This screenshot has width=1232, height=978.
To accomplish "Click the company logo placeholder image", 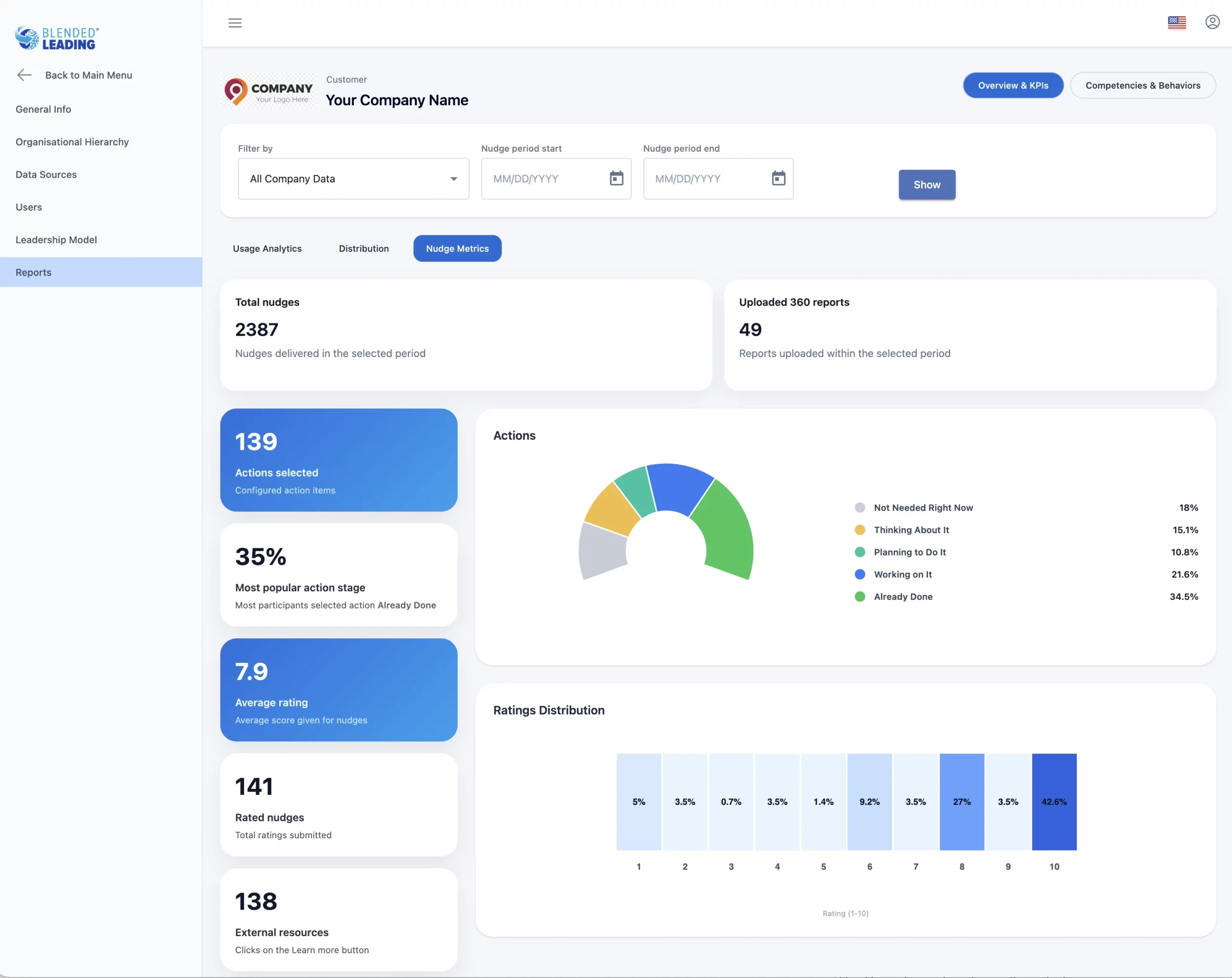I will (268, 91).
